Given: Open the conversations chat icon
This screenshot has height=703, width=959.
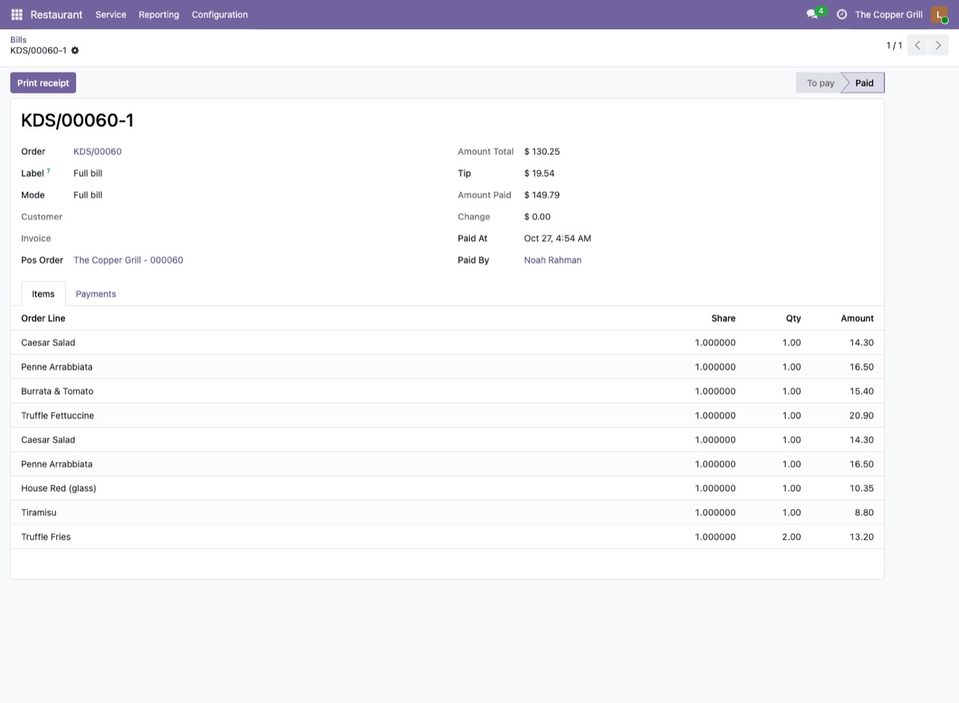Looking at the screenshot, I should tap(813, 14).
